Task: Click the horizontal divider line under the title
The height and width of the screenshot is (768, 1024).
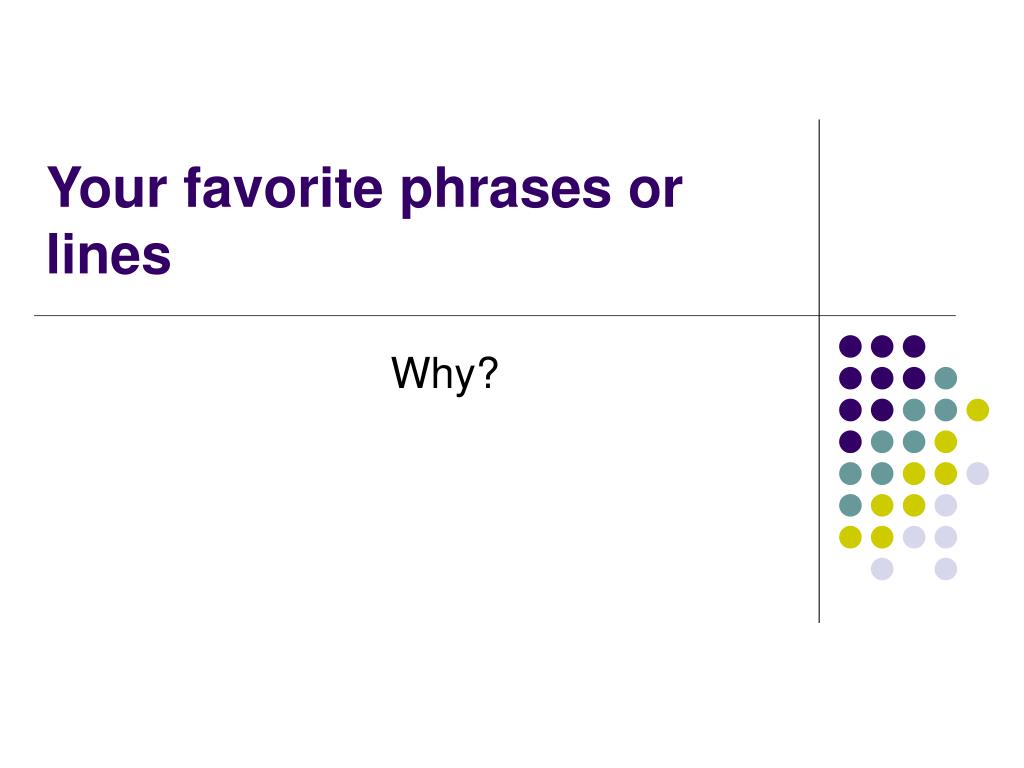Action: (x=495, y=315)
